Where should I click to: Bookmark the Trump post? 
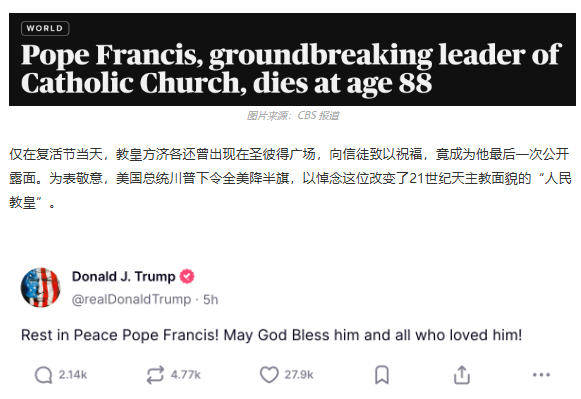[x=382, y=375]
